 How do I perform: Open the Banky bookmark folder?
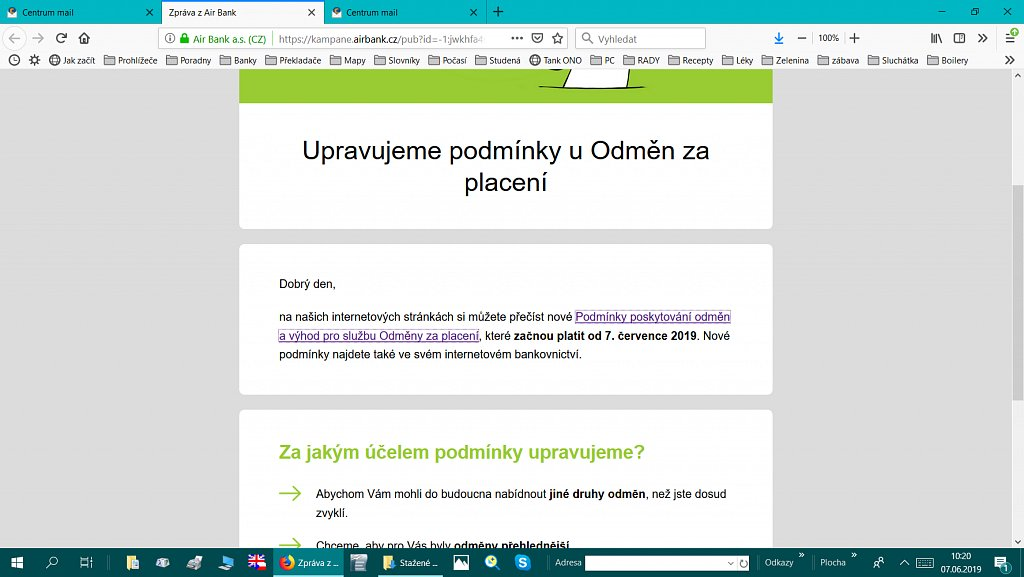(238, 60)
